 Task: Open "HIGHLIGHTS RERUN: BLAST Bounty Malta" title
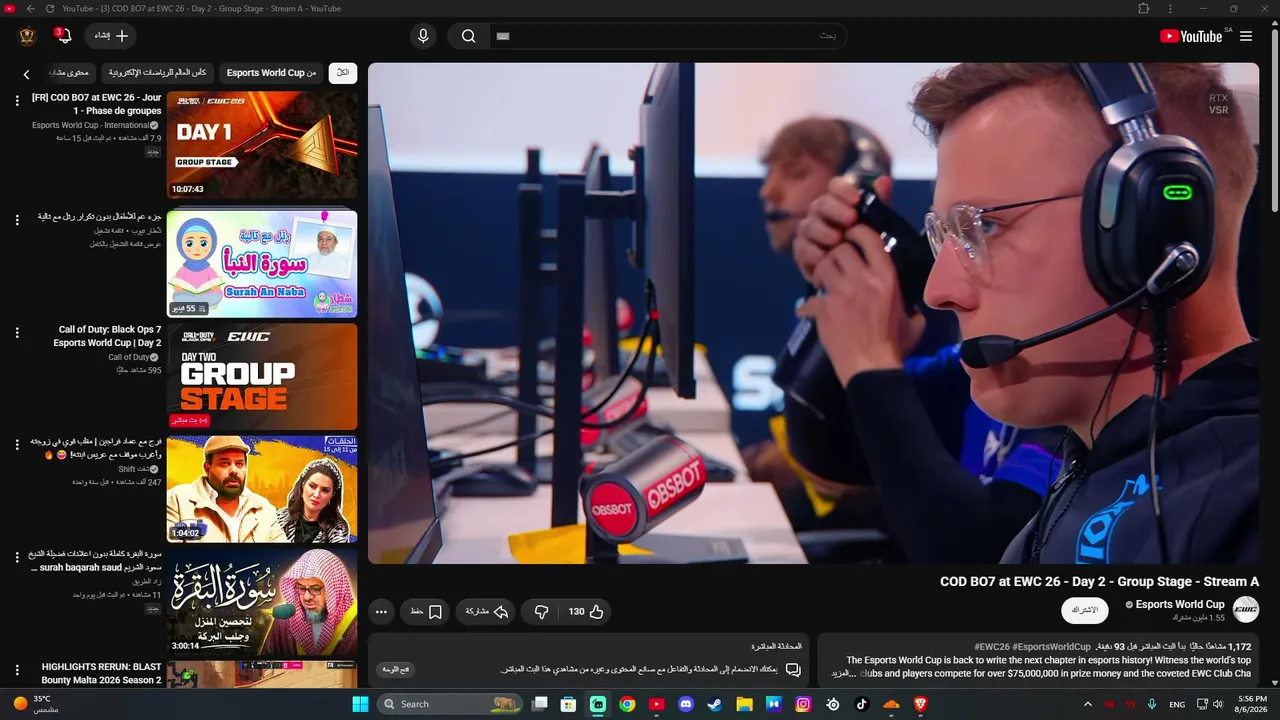point(101,673)
